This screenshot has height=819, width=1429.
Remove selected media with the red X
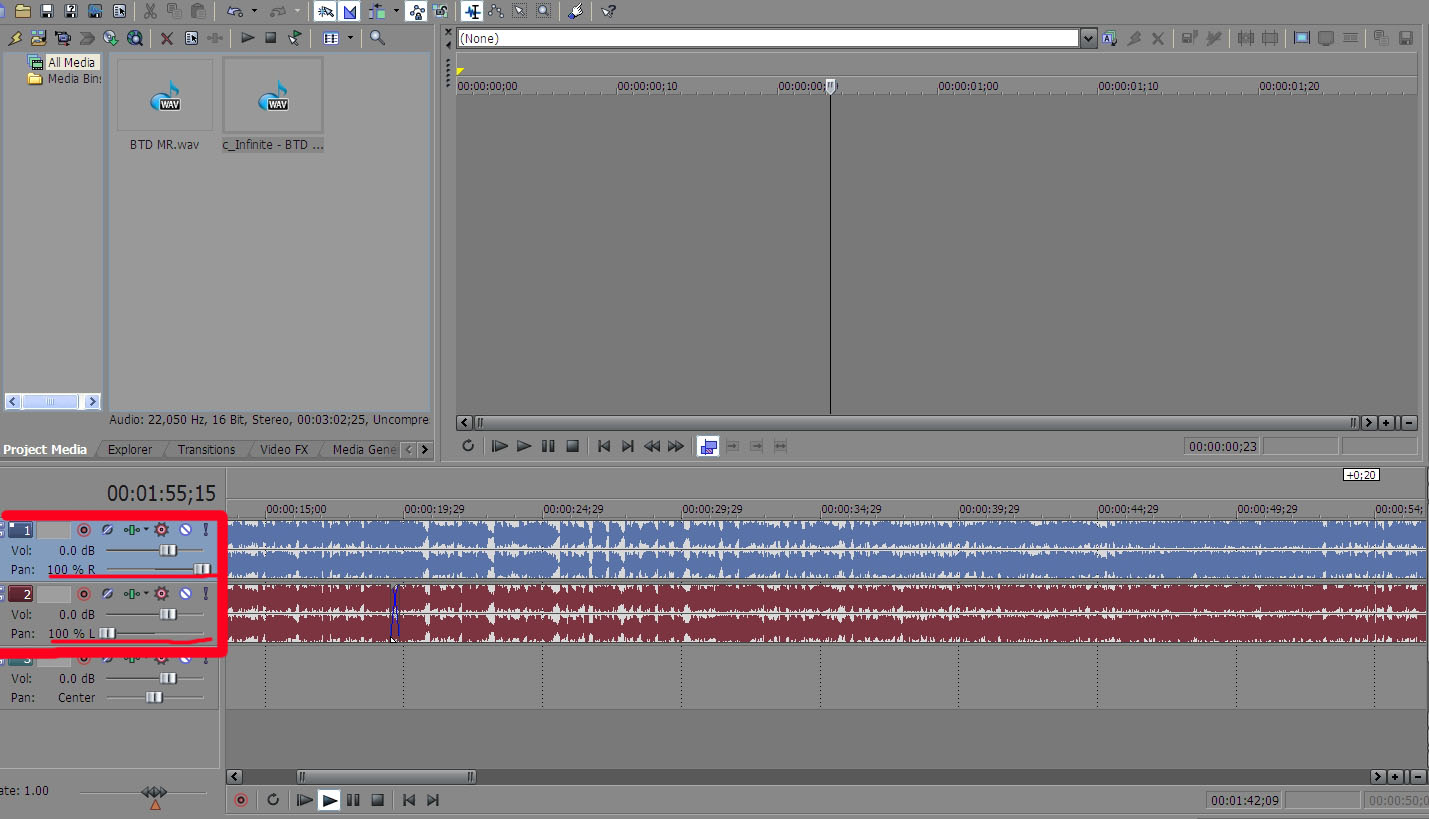click(167, 38)
